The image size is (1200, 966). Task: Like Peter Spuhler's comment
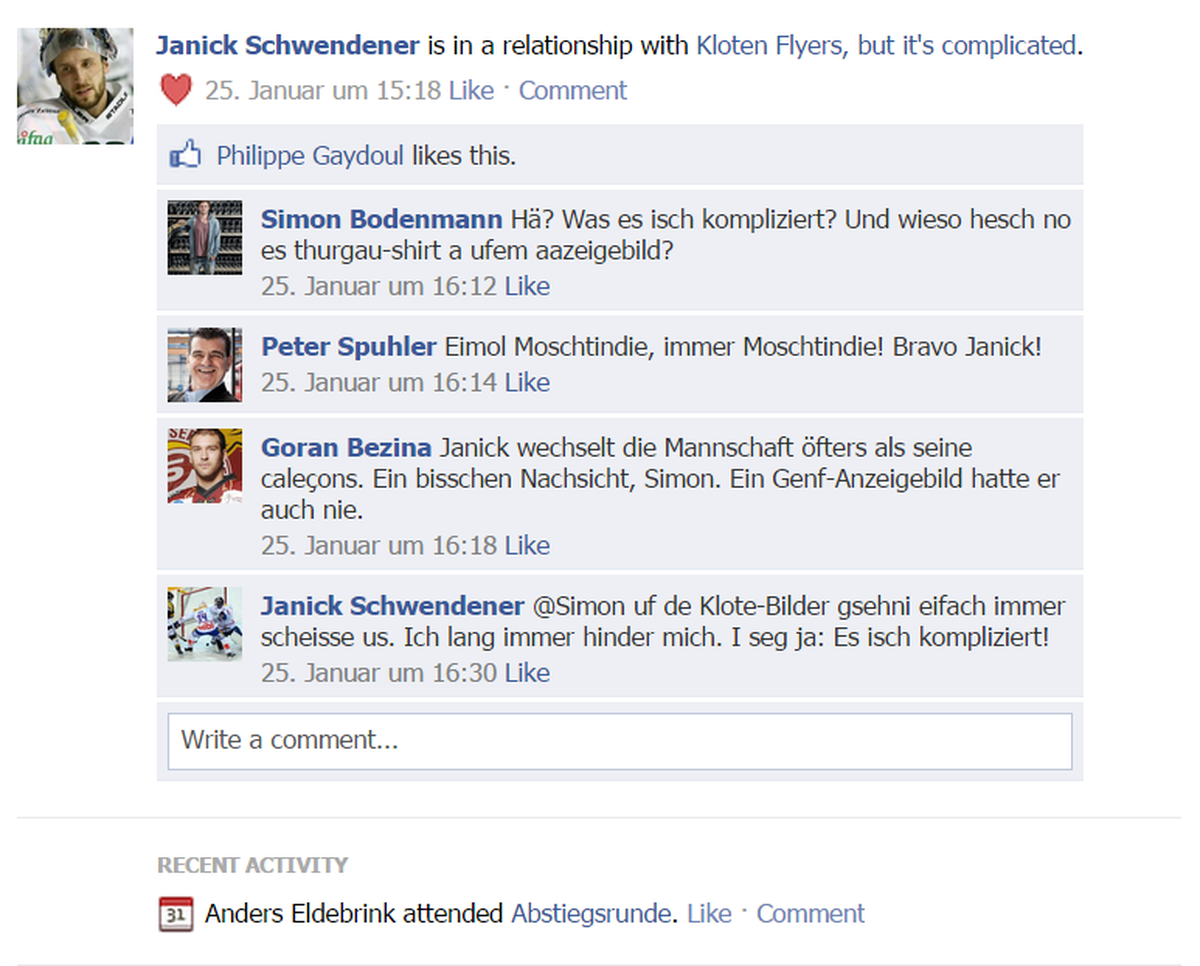click(527, 382)
